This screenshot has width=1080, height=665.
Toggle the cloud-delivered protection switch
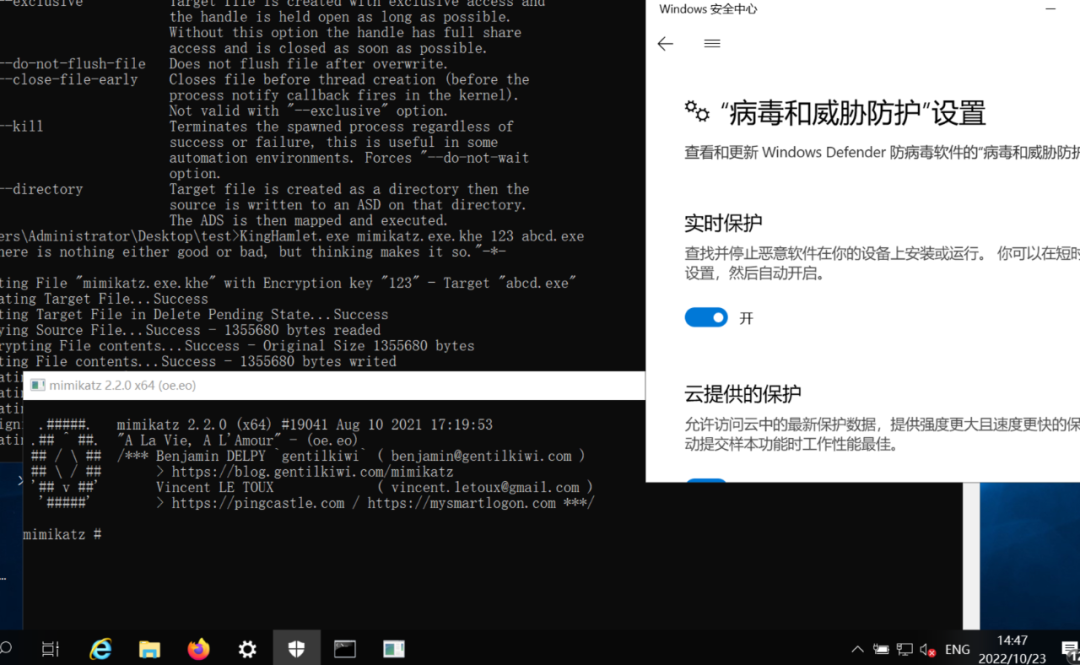click(705, 480)
